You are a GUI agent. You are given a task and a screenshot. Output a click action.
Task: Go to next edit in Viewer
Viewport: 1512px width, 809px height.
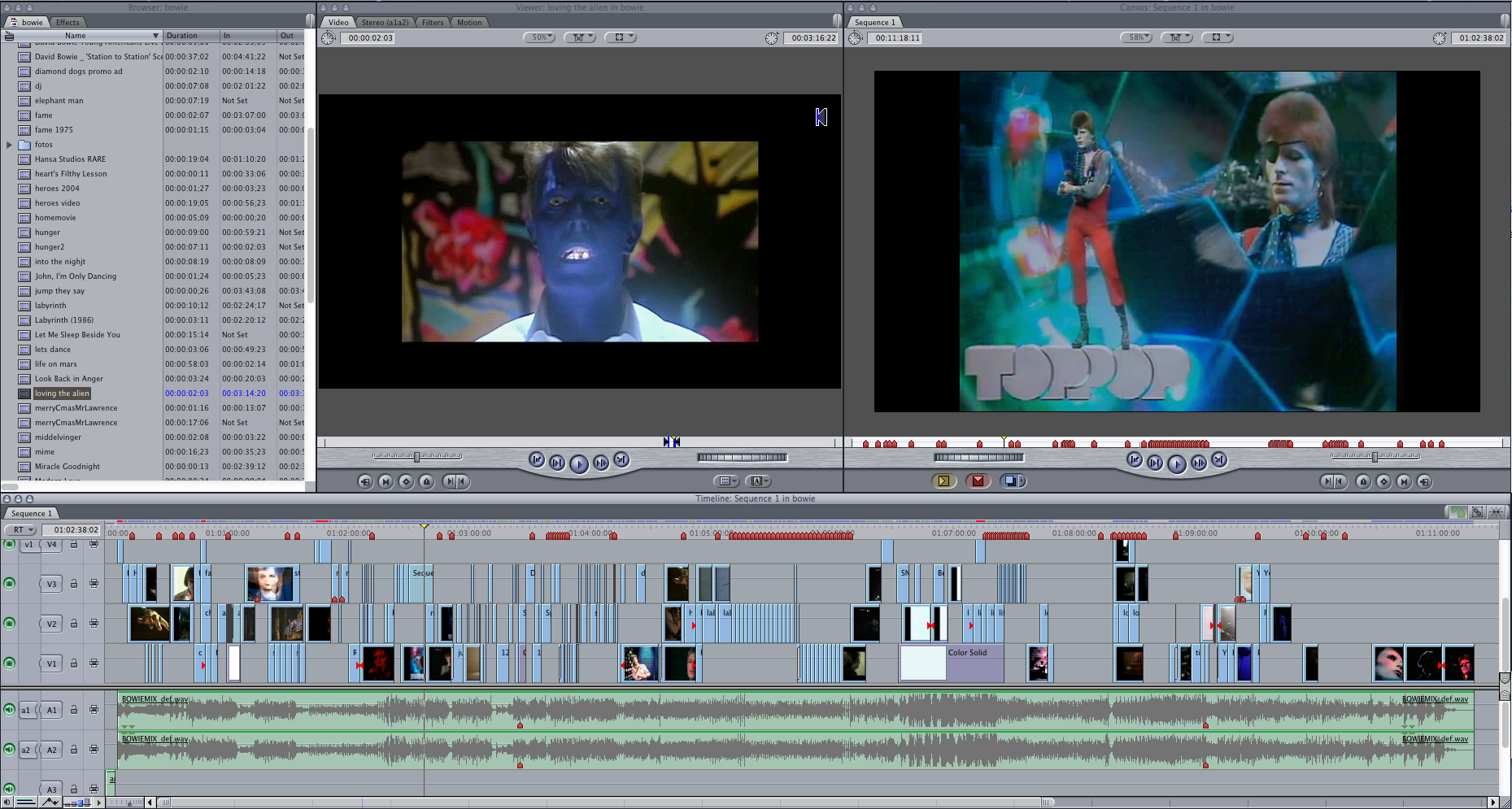click(x=621, y=459)
